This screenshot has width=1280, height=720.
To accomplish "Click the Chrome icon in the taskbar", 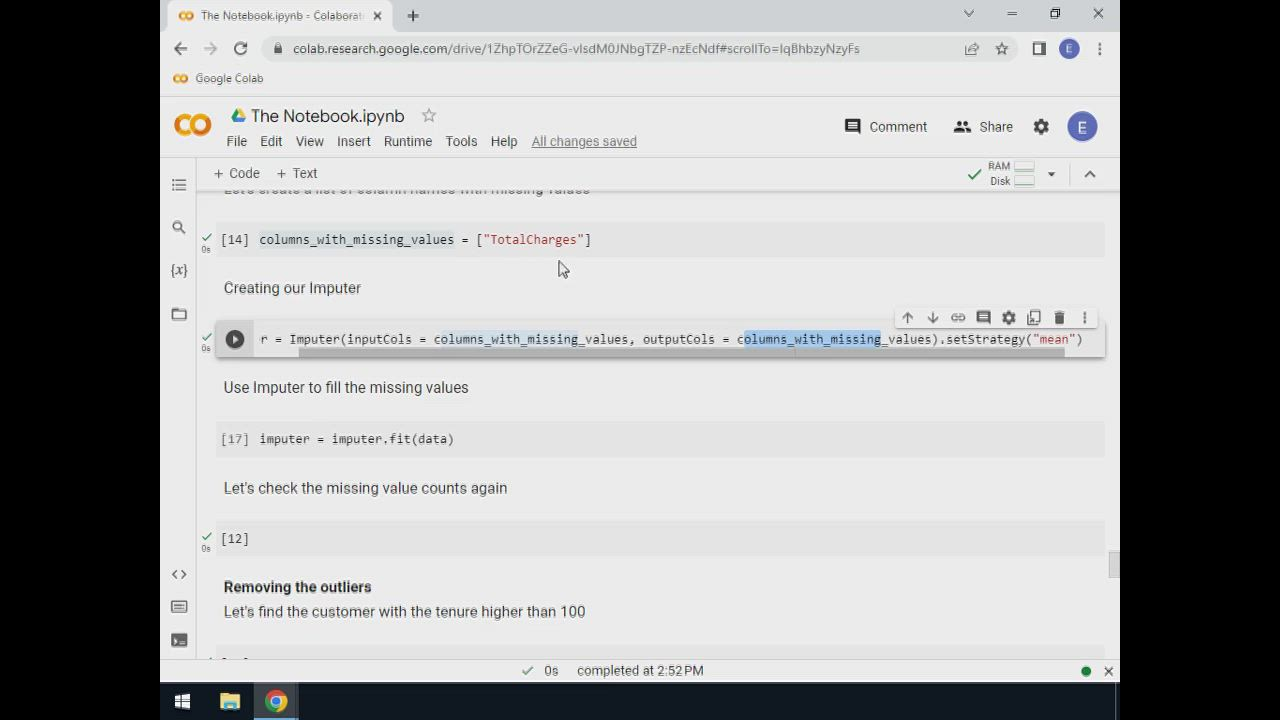I will [x=276, y=702].
